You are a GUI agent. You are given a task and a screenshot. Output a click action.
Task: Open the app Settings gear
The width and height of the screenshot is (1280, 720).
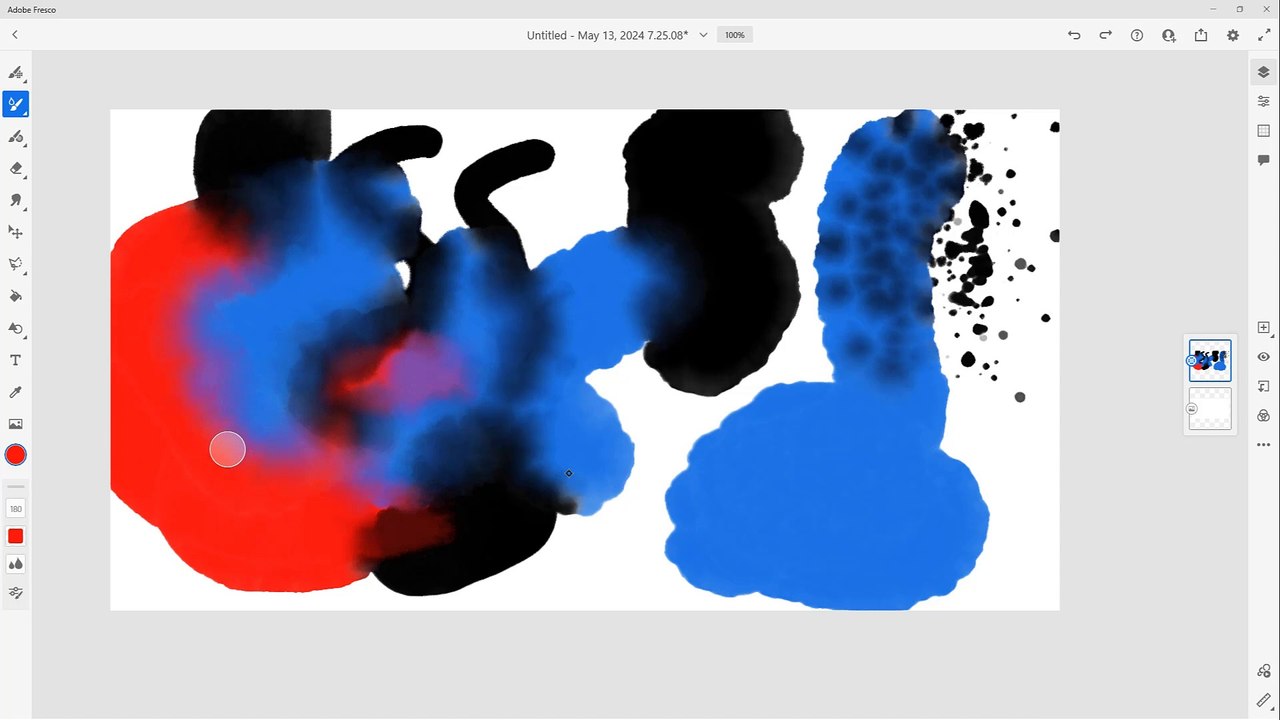(x=1233, y=35)
